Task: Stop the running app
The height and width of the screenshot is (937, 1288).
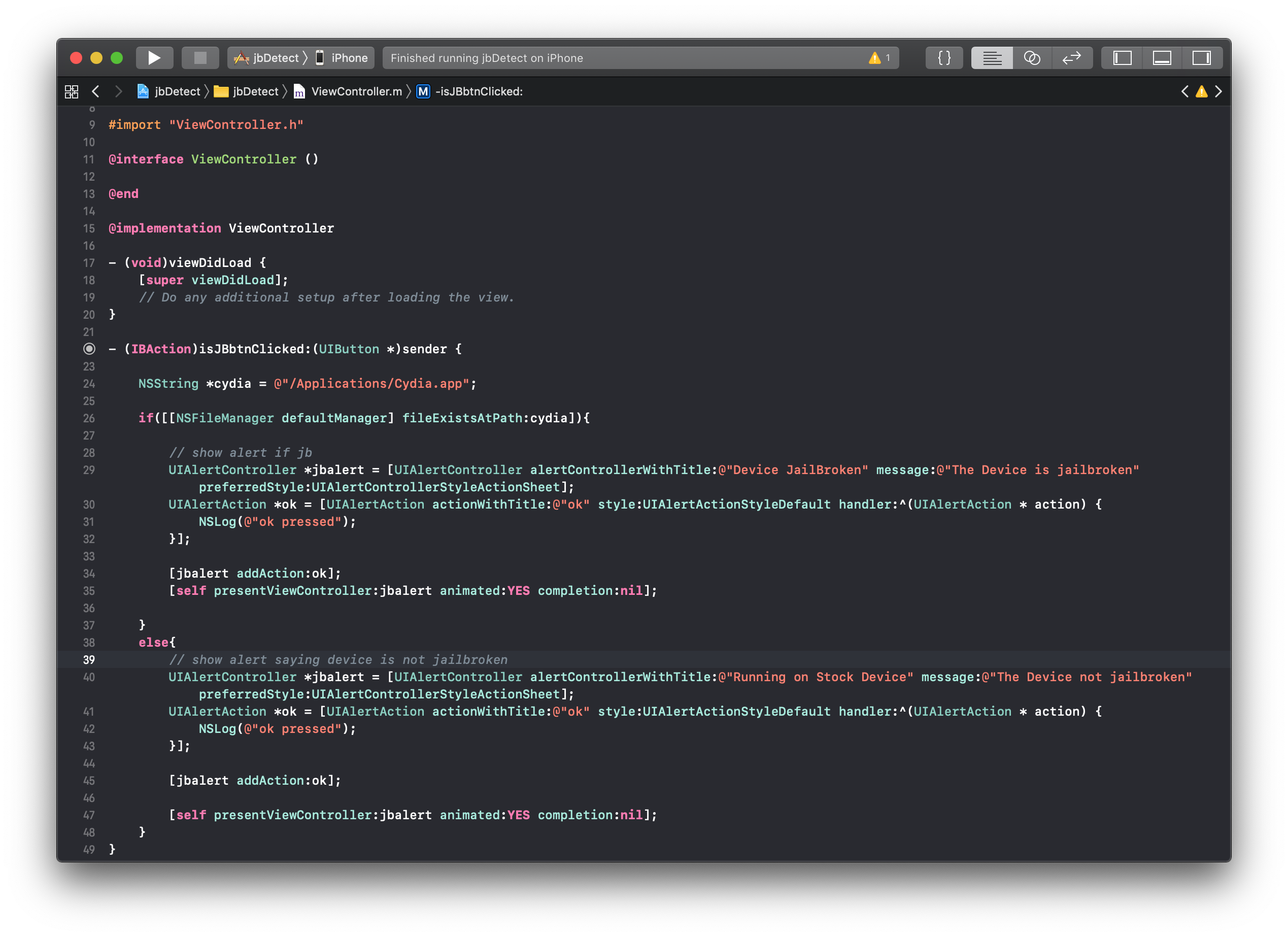Action: (200, 58)
